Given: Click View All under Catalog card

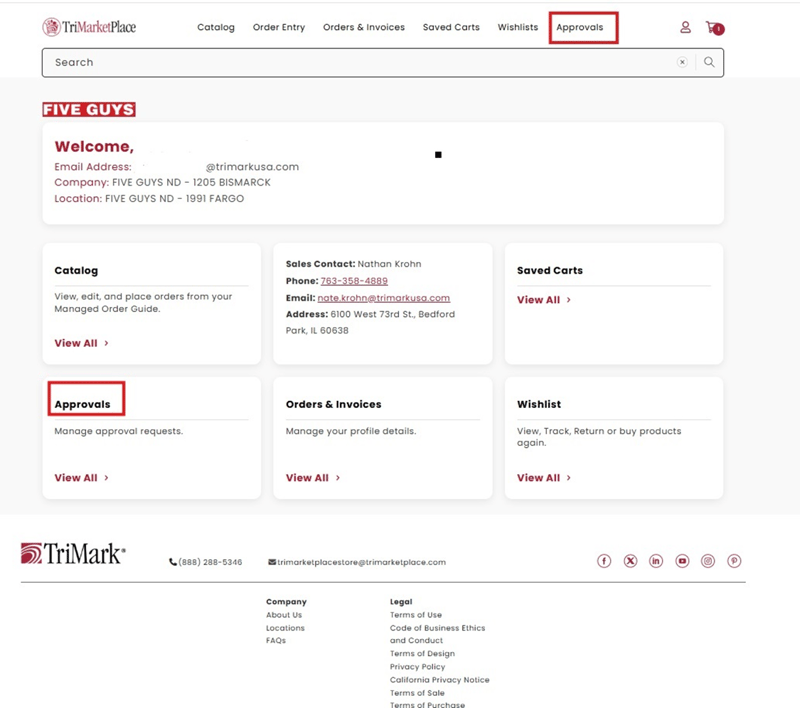Looking at the screenshot, I should pos(81,343).
